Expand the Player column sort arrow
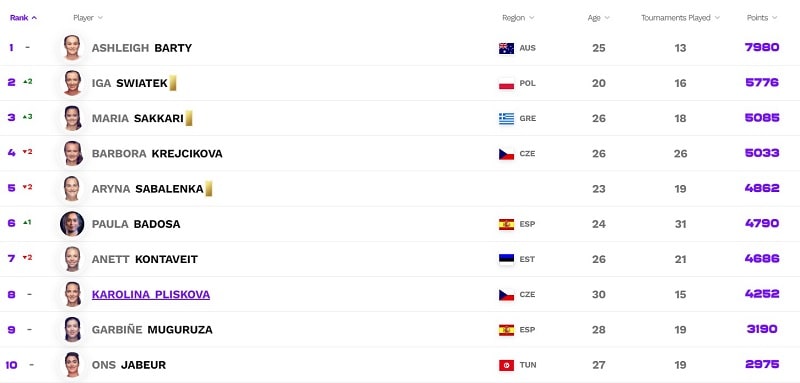This screenshot has height=383, width=800. [x=101, y=18]
